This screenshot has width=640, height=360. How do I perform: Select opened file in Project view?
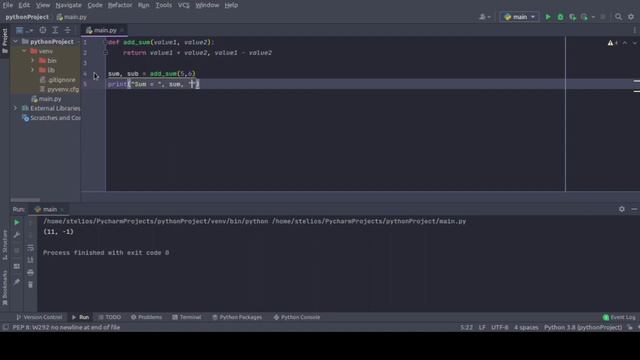click(x=43, y=30)
